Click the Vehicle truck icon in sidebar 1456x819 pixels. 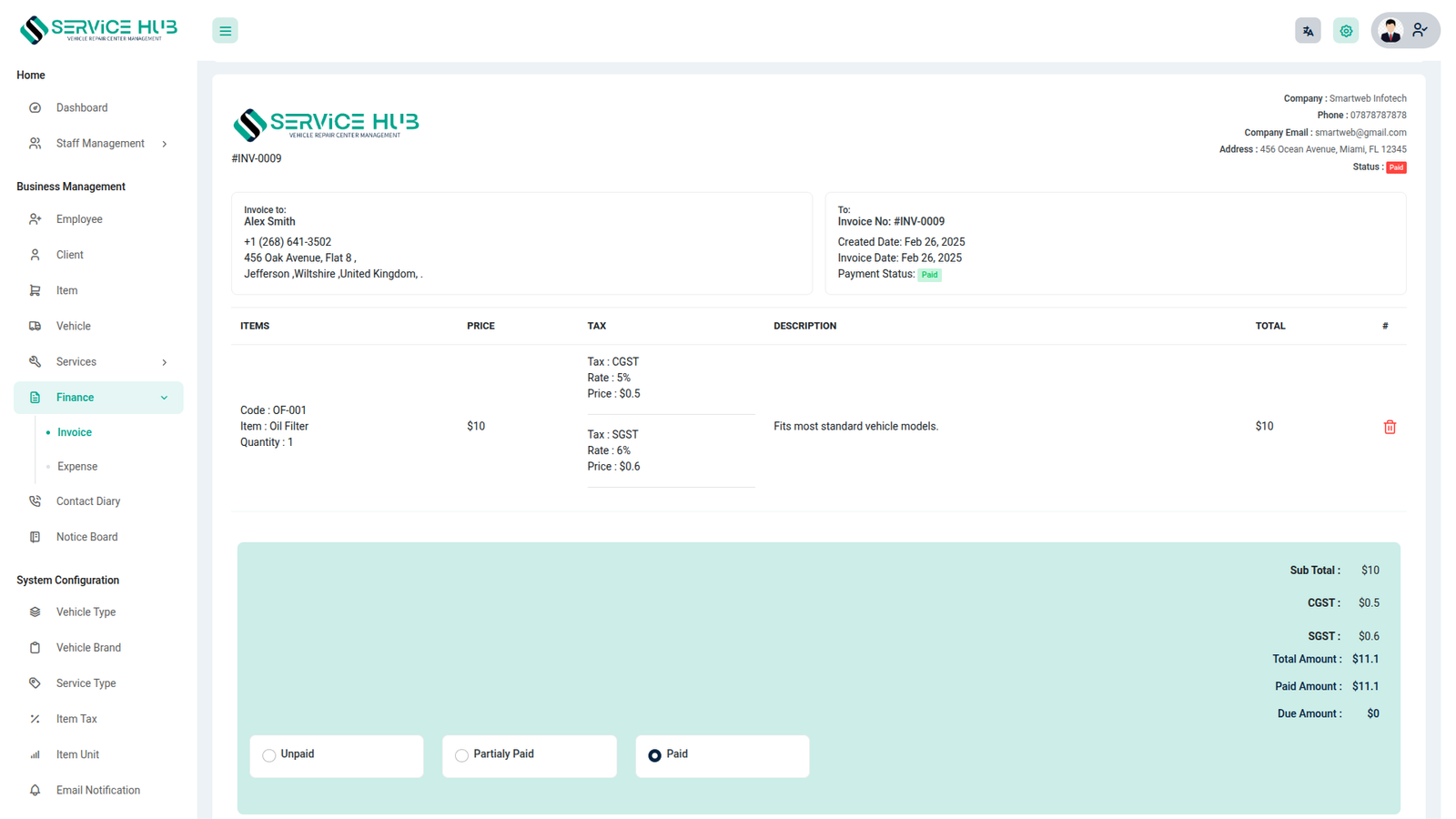(35, 326)
